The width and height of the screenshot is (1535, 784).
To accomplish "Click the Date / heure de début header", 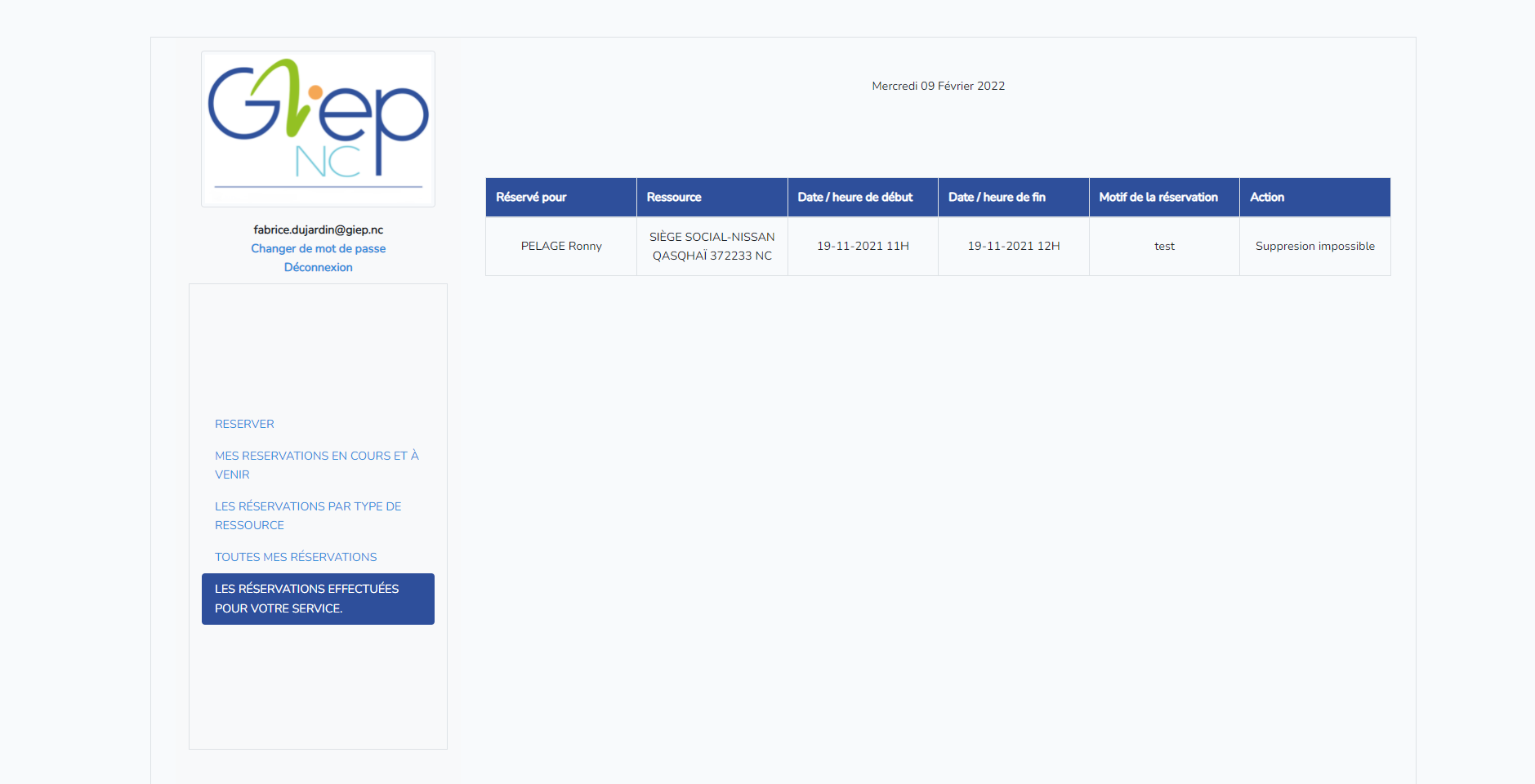I will pyautogui.click(x=863, y=197).
